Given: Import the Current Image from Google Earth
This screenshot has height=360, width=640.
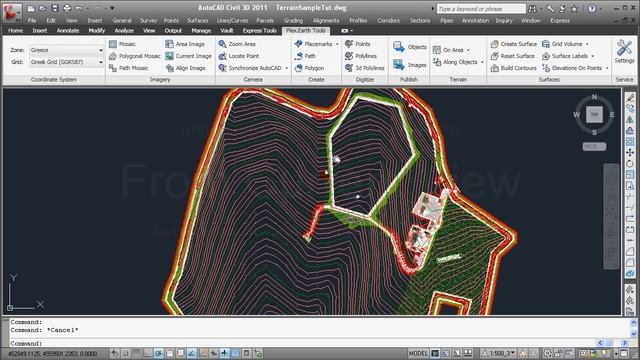Looking at the screenshot, I should point(189,56).
